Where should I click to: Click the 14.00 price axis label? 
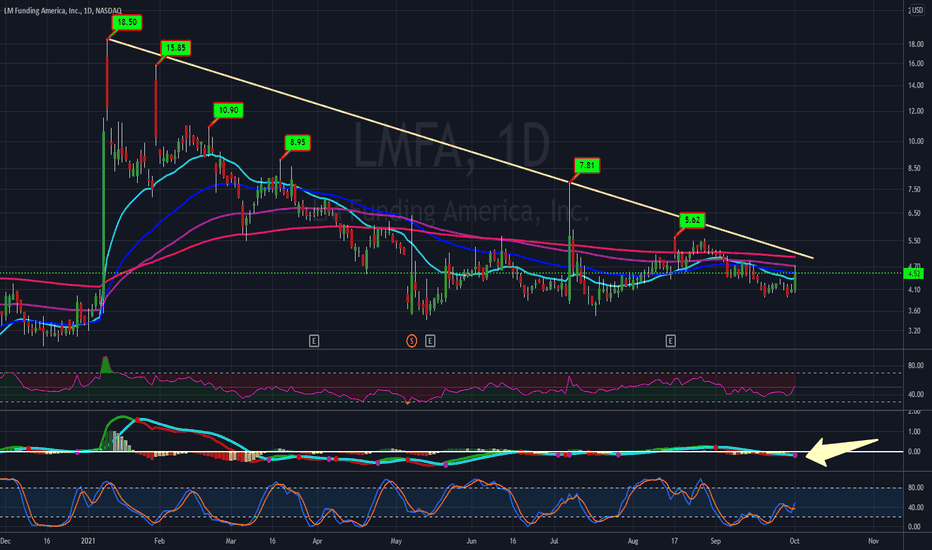(916, 86)
